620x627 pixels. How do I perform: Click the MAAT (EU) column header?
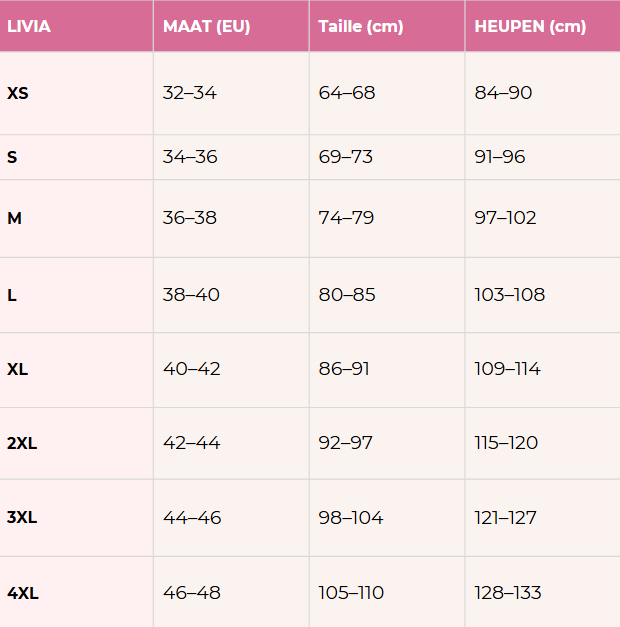point(206,26)
